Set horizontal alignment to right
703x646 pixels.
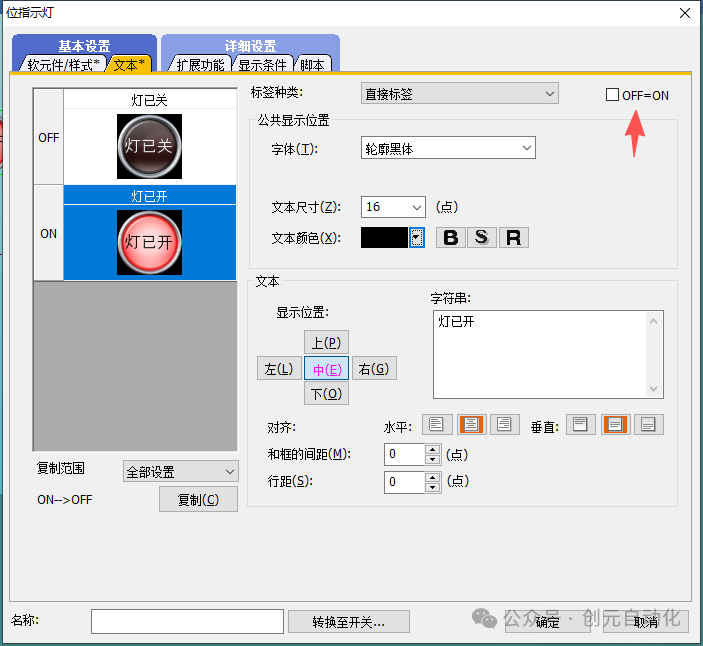pos(505,424)
